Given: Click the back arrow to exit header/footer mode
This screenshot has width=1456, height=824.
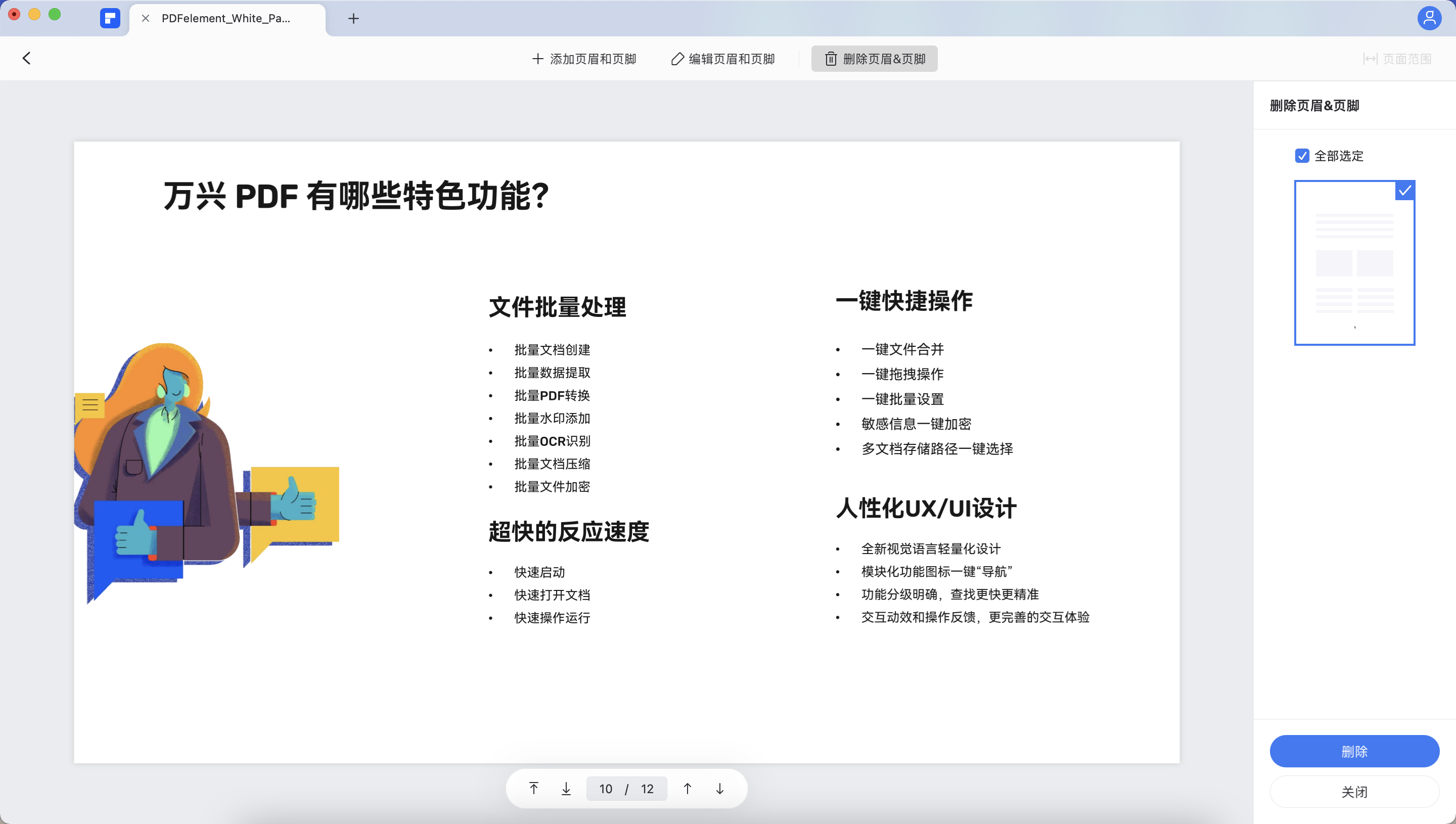Looking at the screenshot, I should point(26,58).
